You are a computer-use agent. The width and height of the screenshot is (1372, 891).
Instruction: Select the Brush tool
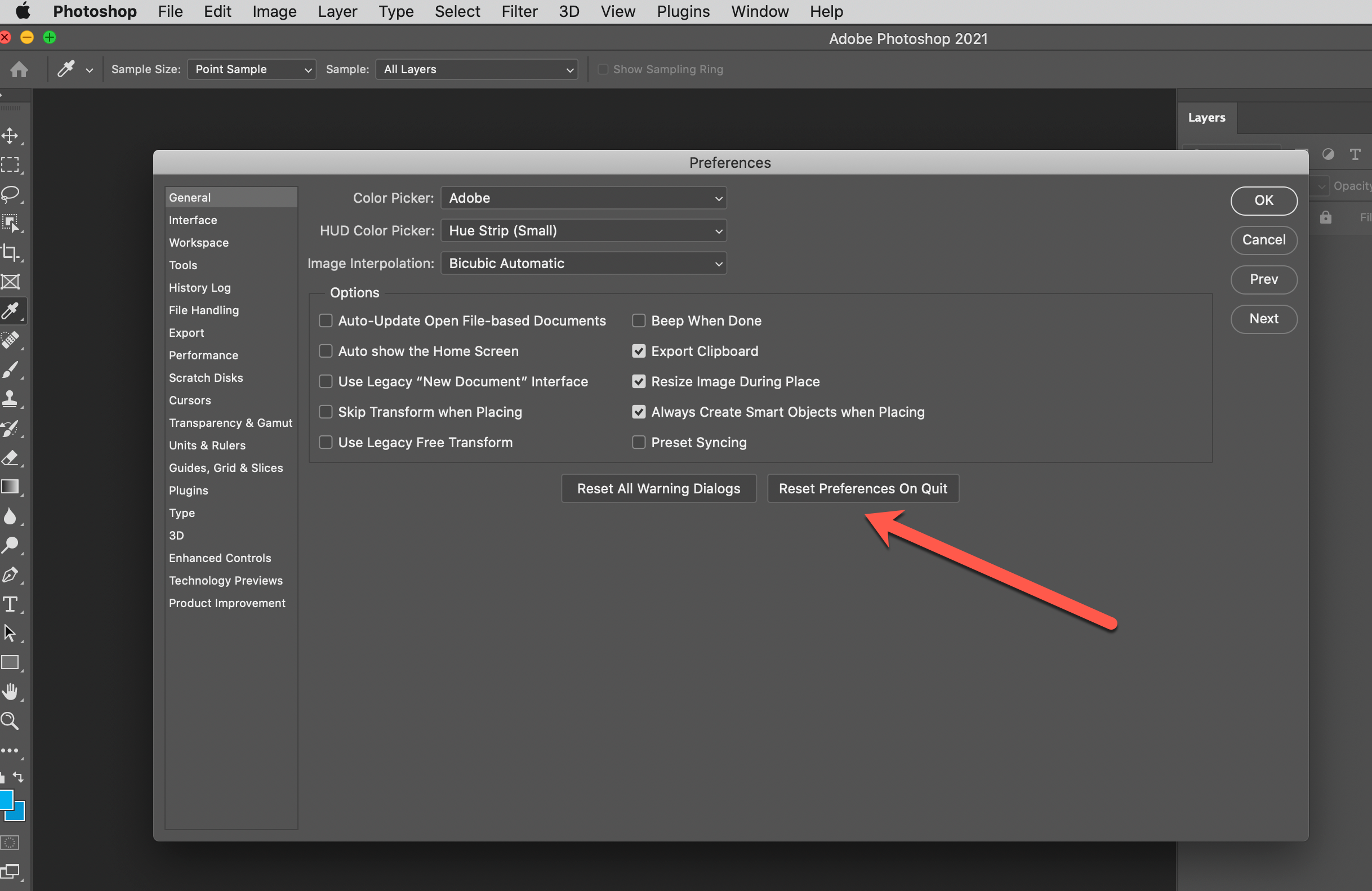tap(11, 369)
